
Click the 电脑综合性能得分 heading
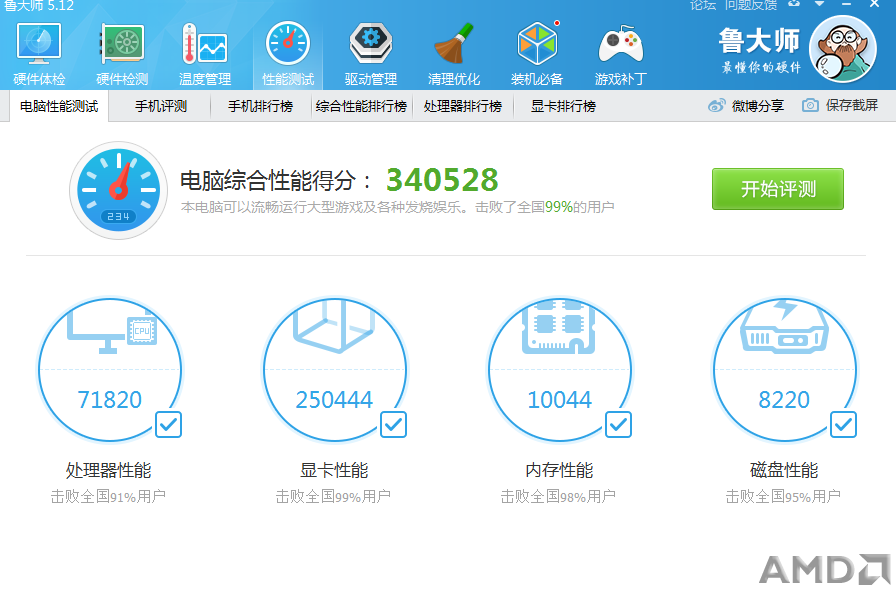276,181
